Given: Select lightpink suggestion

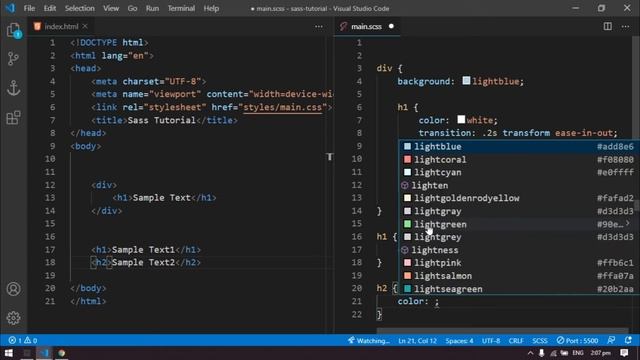Looking at the screenshot, I should click(x=519, y=263).
